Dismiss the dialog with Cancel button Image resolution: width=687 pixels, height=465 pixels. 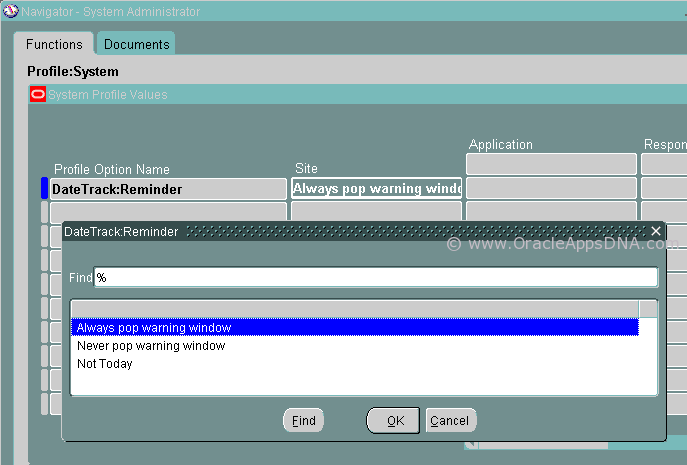450,420
